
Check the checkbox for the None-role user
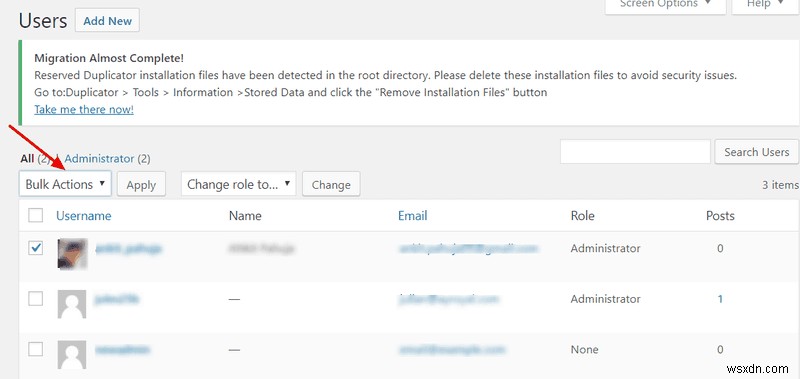(x=35, y=349)
